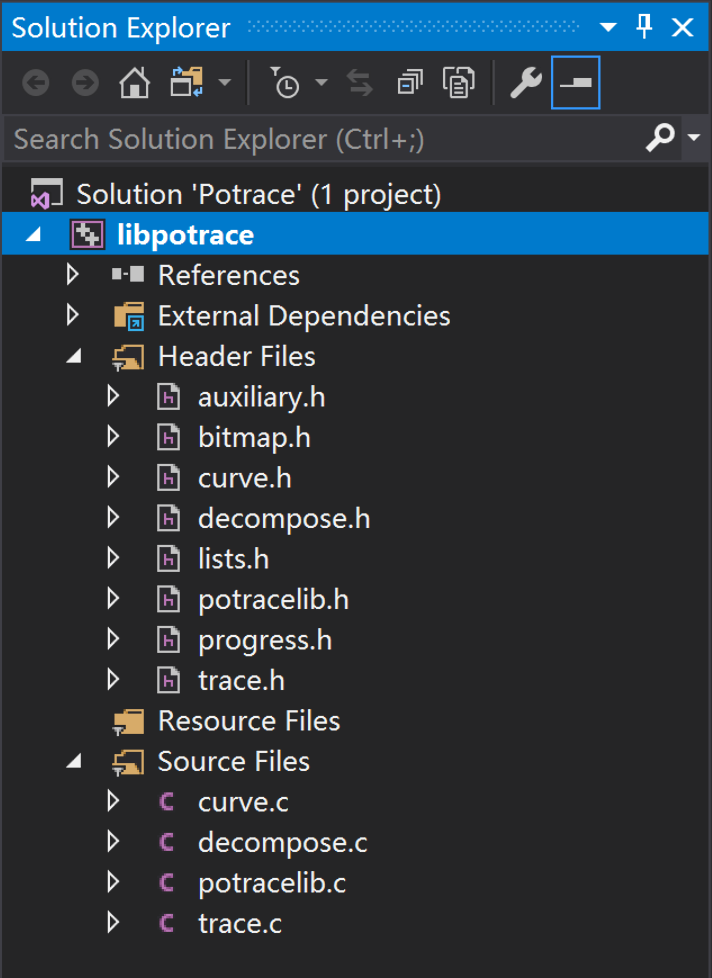Collapse the Header Files folder
Screen dimensions: 712x978
tap(72, 356)
